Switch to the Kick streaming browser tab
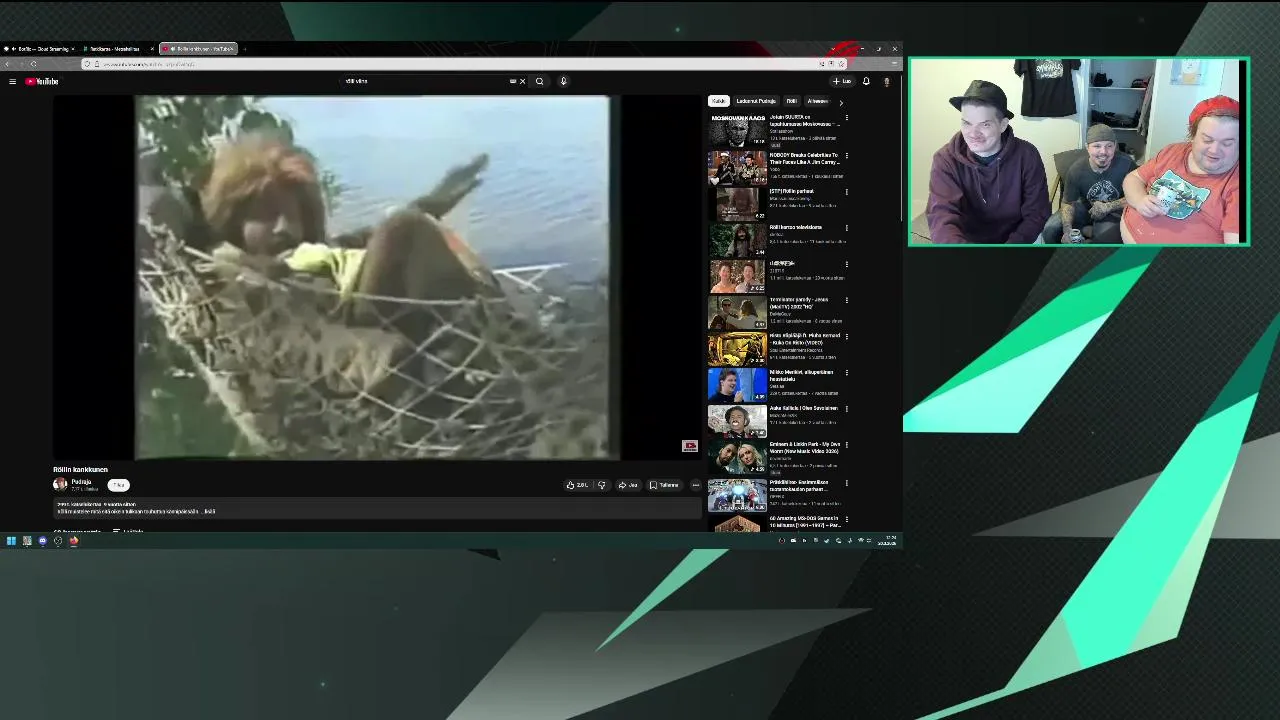This screenshot has width=1280, height=720. (x=40, y=48)
